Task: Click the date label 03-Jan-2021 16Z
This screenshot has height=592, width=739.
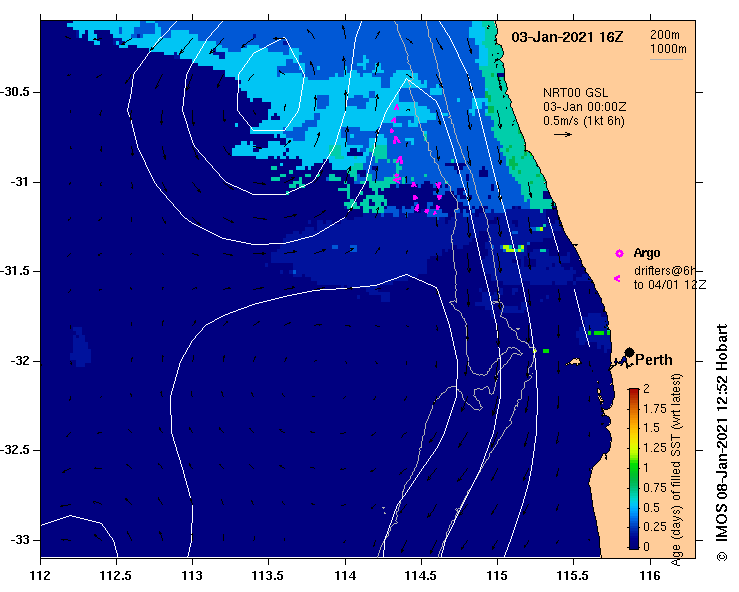Action: point(567,37)
